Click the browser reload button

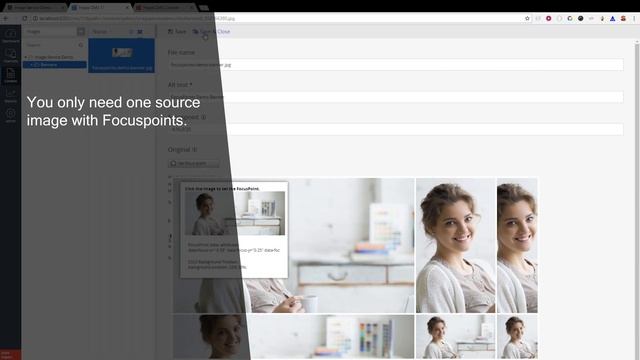tap(25, 18)
